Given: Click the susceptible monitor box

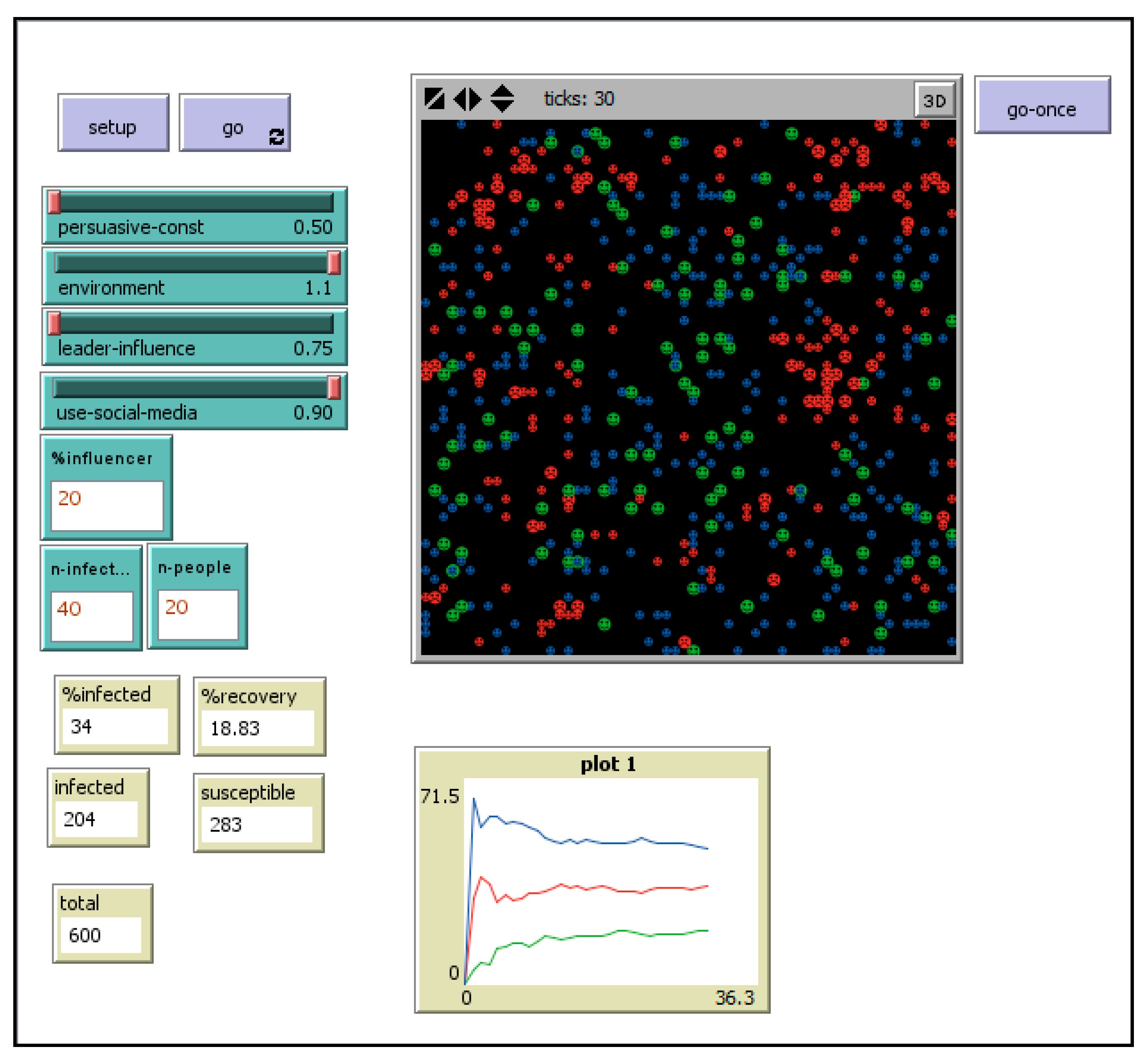Looking at the screenshot, I should tap(258, 813).
